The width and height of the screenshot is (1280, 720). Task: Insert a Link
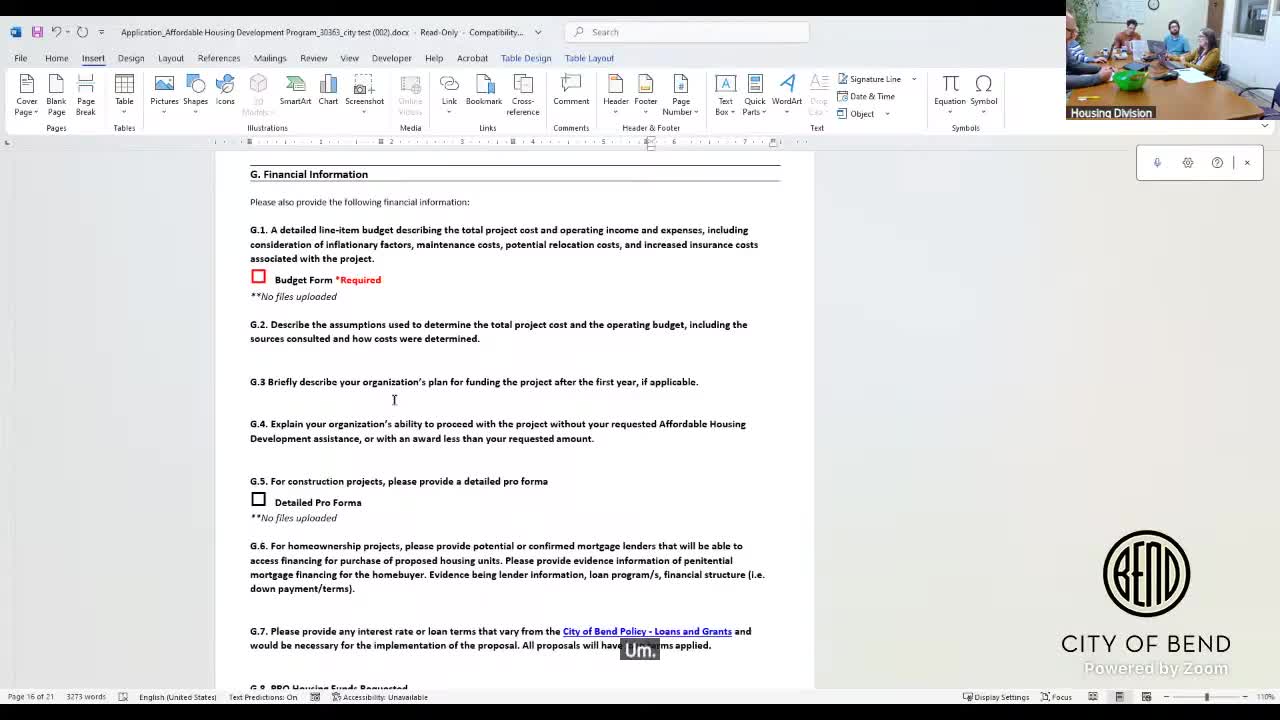pos(449,95)
